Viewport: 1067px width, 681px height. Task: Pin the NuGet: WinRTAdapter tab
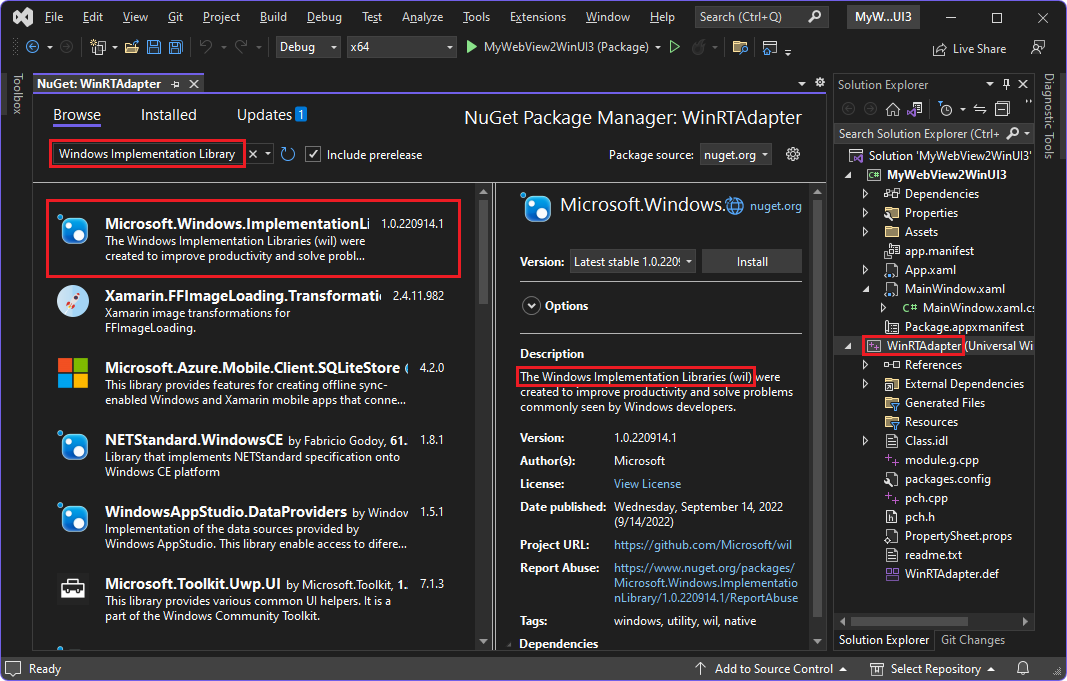pyautogui.click(x=176, y=85)
